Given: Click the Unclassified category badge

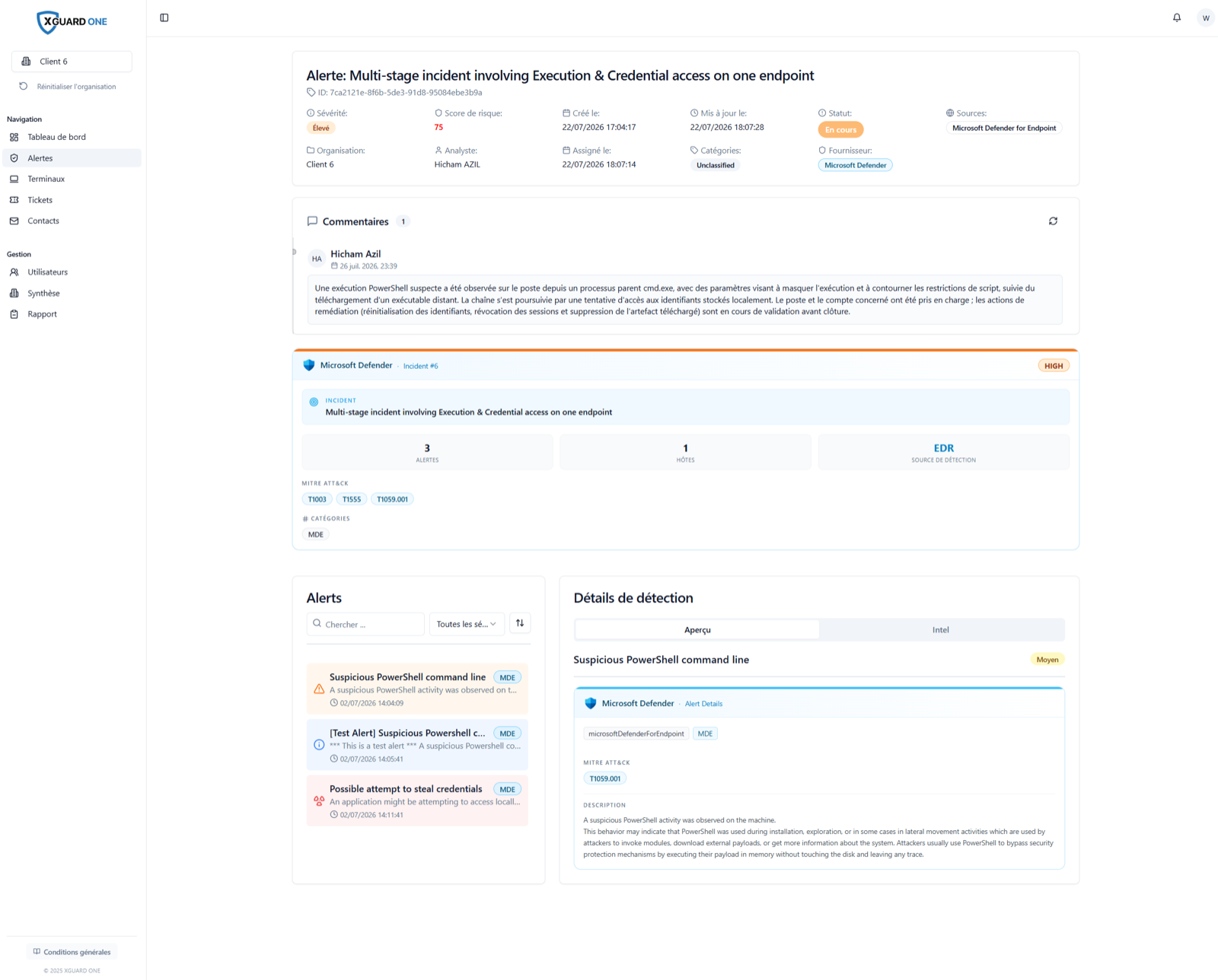Looking at the screenshot, I should pyautogui.click(x=716, y=165).
